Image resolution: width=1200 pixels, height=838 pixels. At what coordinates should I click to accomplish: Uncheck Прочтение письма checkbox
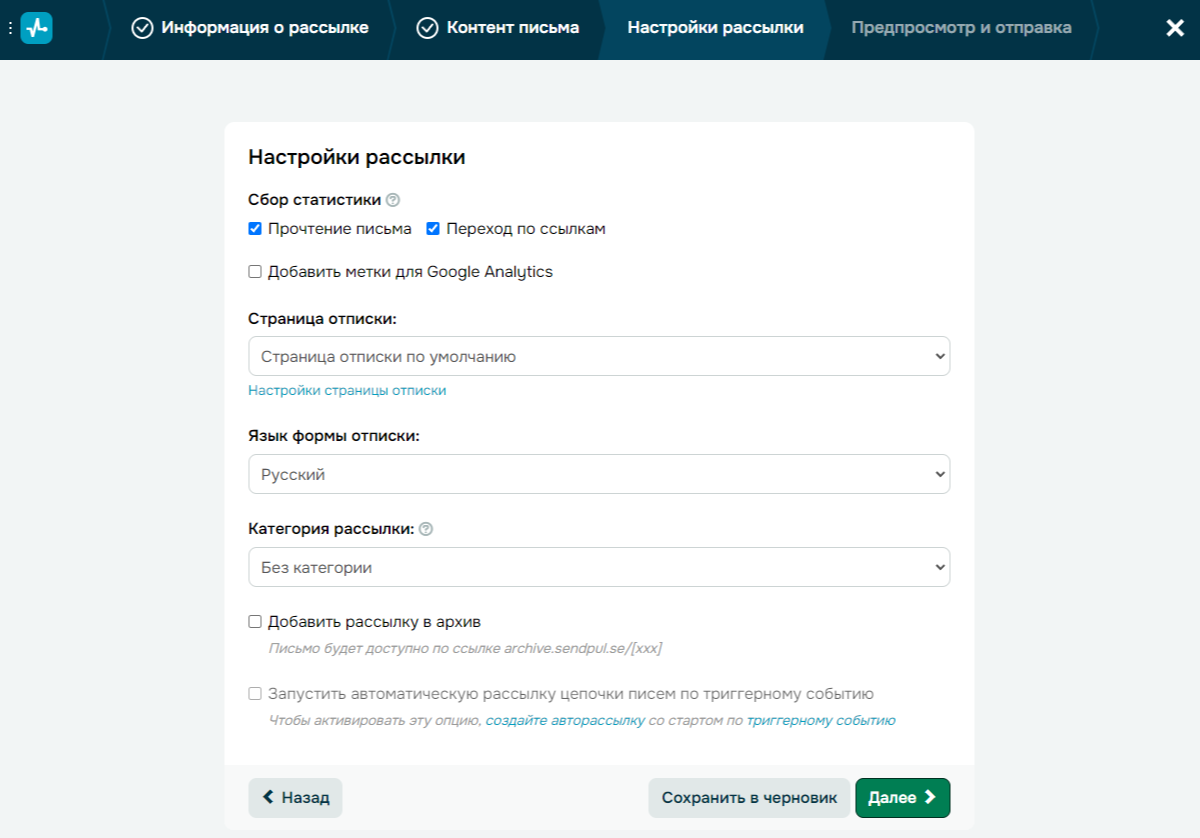tap(255, 229)
